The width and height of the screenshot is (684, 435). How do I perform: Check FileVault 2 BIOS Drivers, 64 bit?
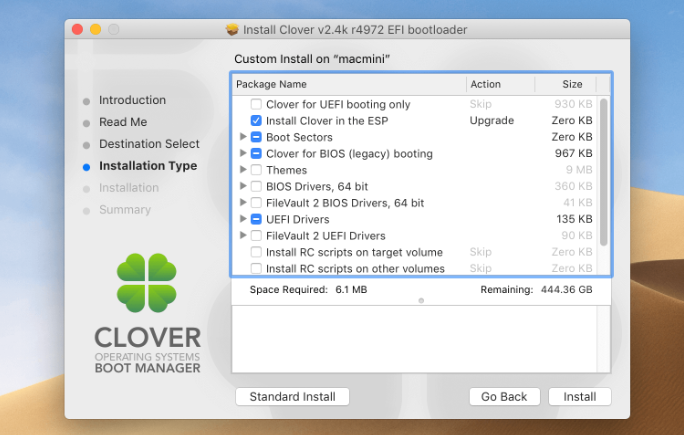click(x=256, y=203)
